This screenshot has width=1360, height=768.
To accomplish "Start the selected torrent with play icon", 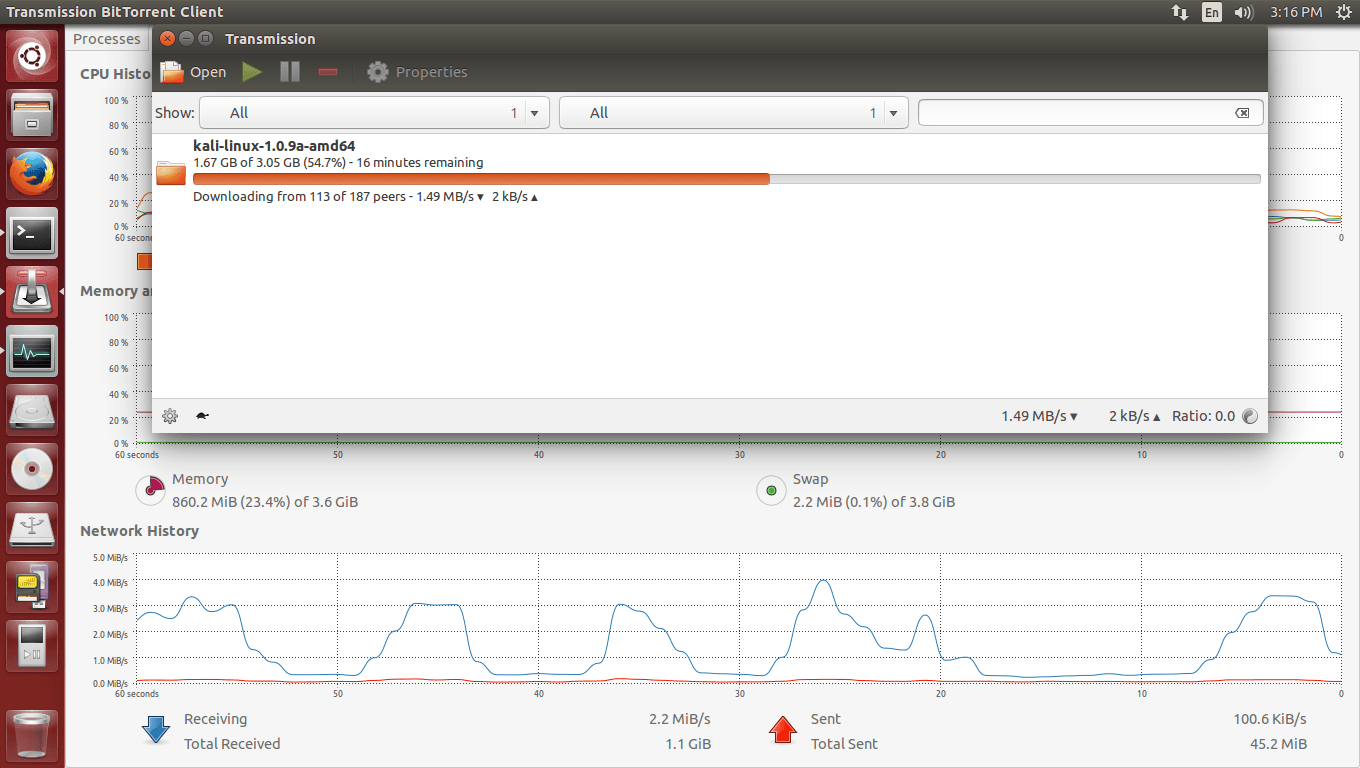I will pos(252,72).
